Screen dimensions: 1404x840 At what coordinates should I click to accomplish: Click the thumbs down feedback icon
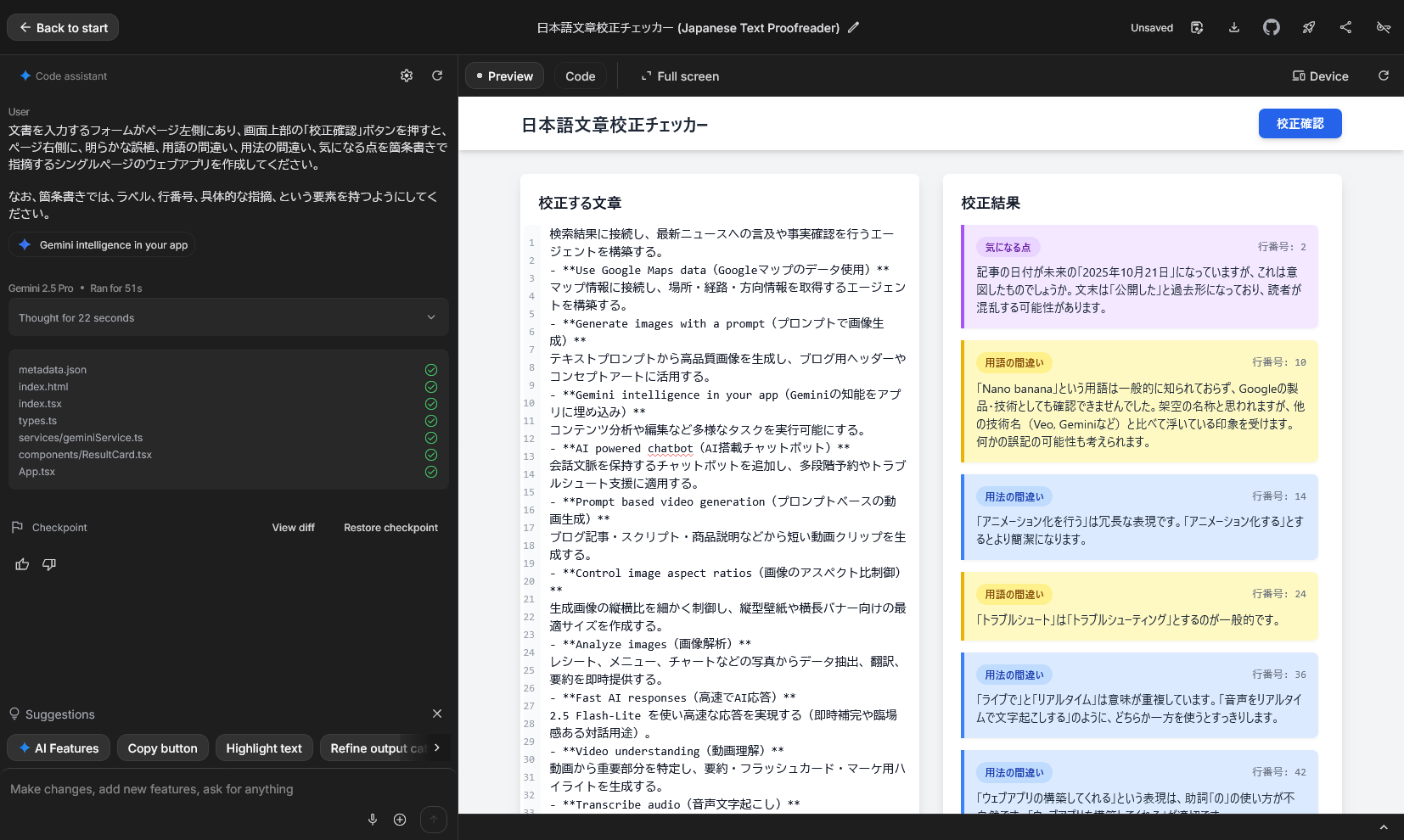tap(49, 564)
